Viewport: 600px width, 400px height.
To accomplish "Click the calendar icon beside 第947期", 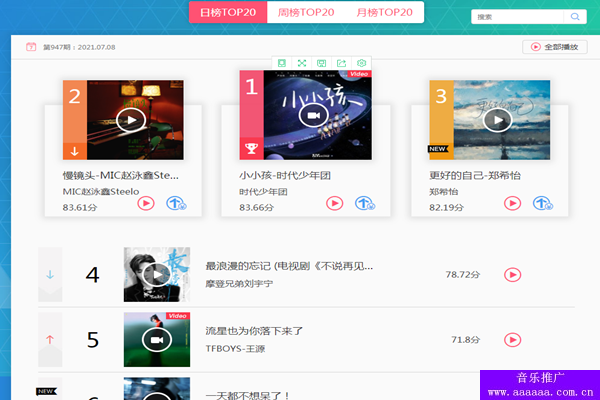I will 31,47.
